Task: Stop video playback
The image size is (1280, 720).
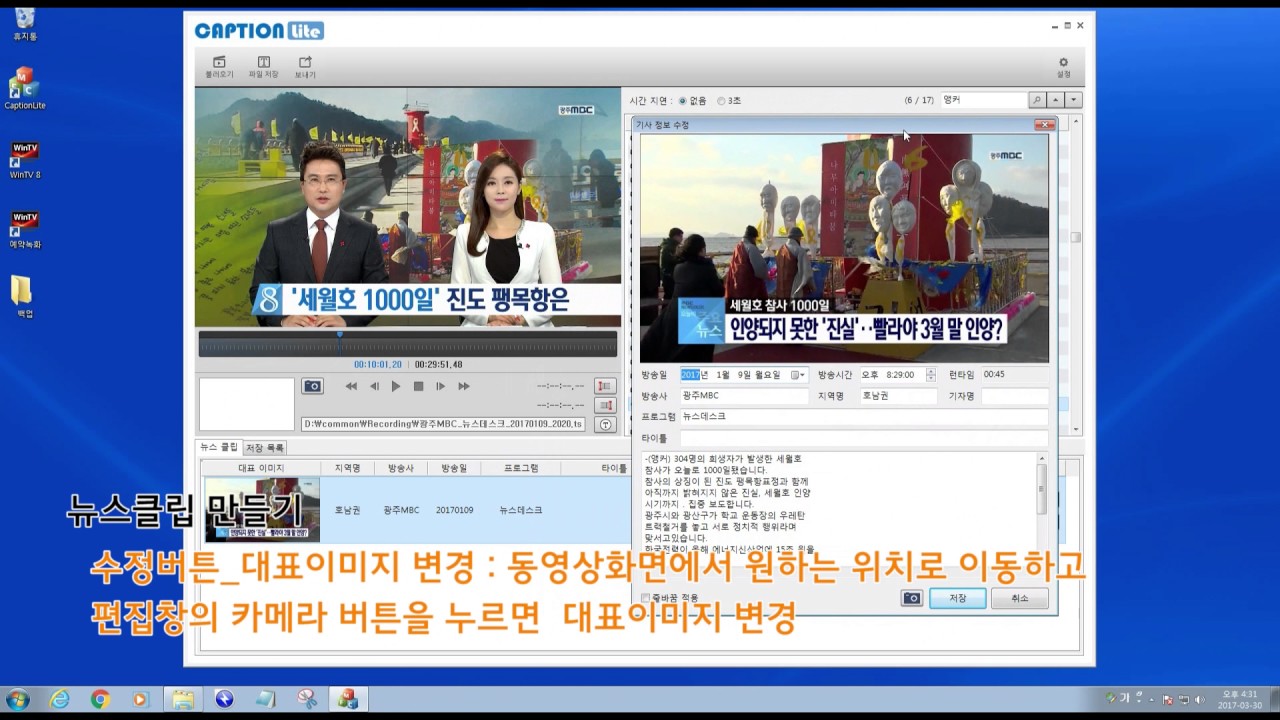Action: click(x=419, y=386)
